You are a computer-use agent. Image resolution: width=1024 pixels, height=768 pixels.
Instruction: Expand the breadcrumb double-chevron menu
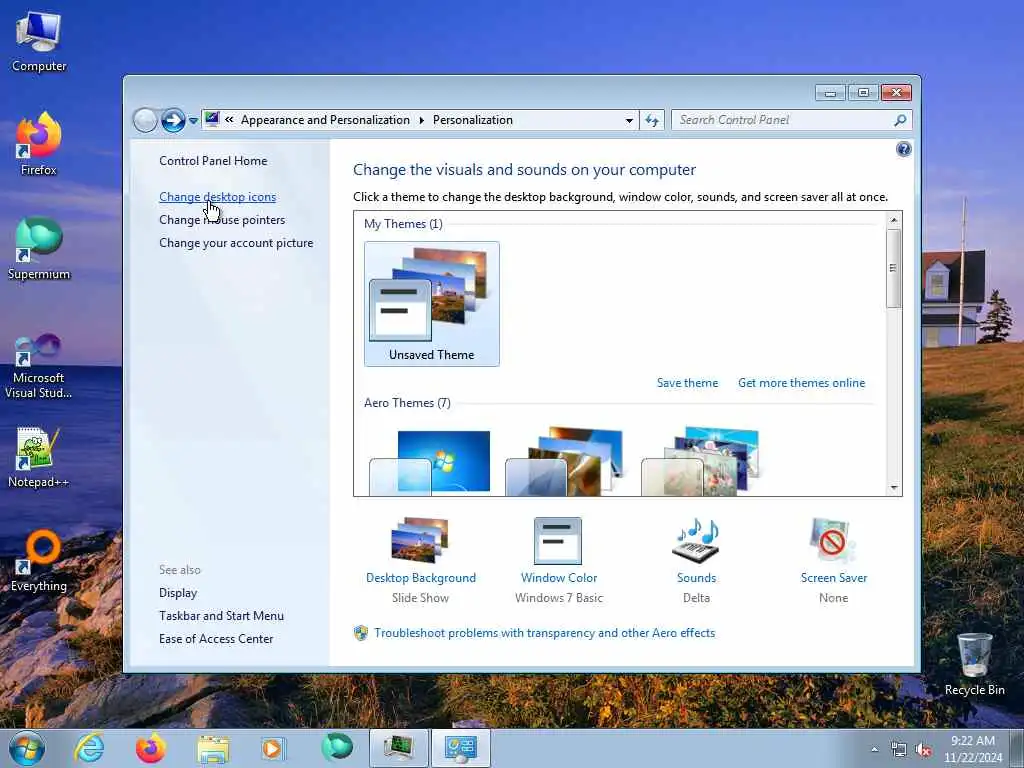[x=229, y=120]
